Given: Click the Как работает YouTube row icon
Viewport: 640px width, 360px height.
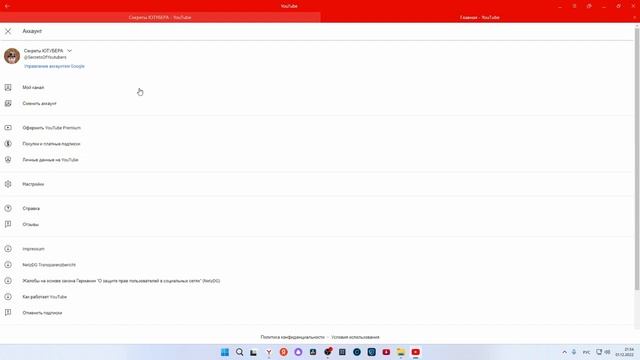Looking at the screenshot, I should 8,297.
